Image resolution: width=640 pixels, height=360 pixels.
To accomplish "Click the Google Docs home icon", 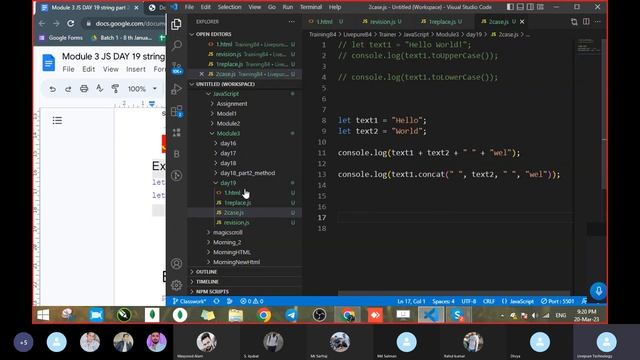I will [49, 62].
